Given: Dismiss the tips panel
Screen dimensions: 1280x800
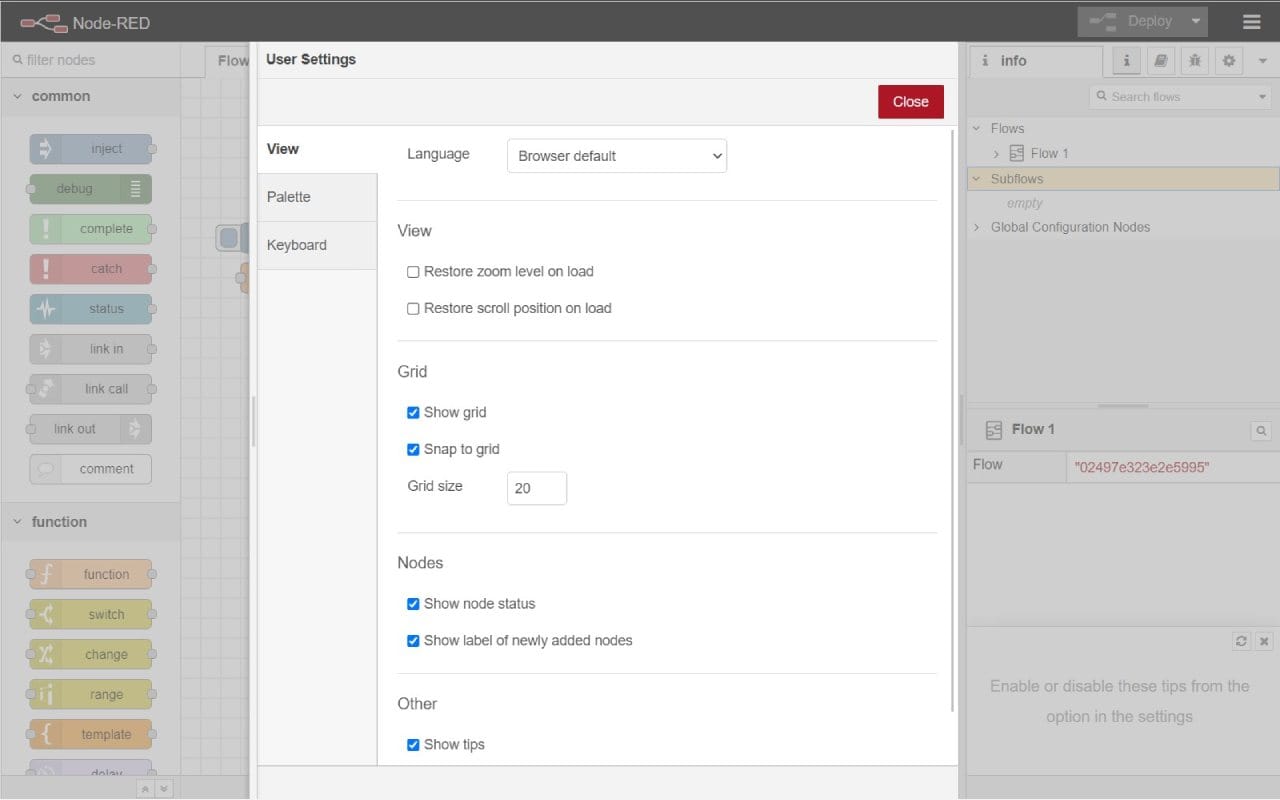Looking at the screenshot, I should tap(1264, 640).
